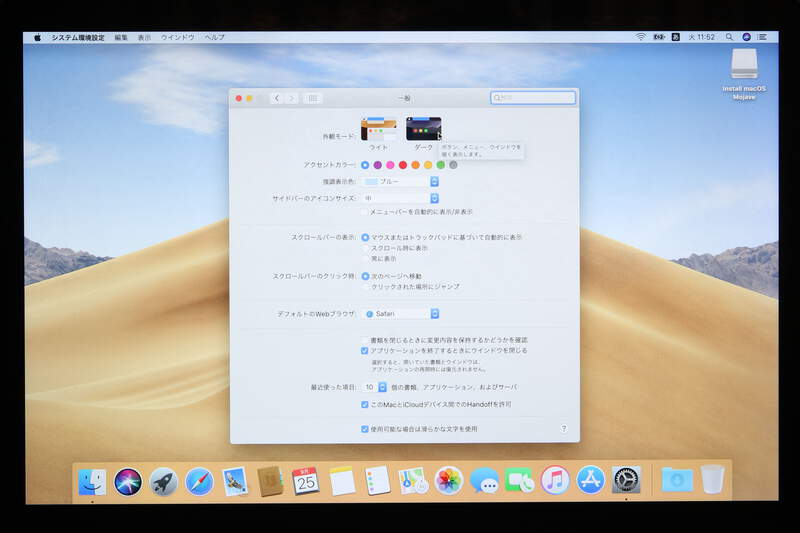Open Photos app in Dock
This screenshot has height=533, width=800.
tap(448, 481)
